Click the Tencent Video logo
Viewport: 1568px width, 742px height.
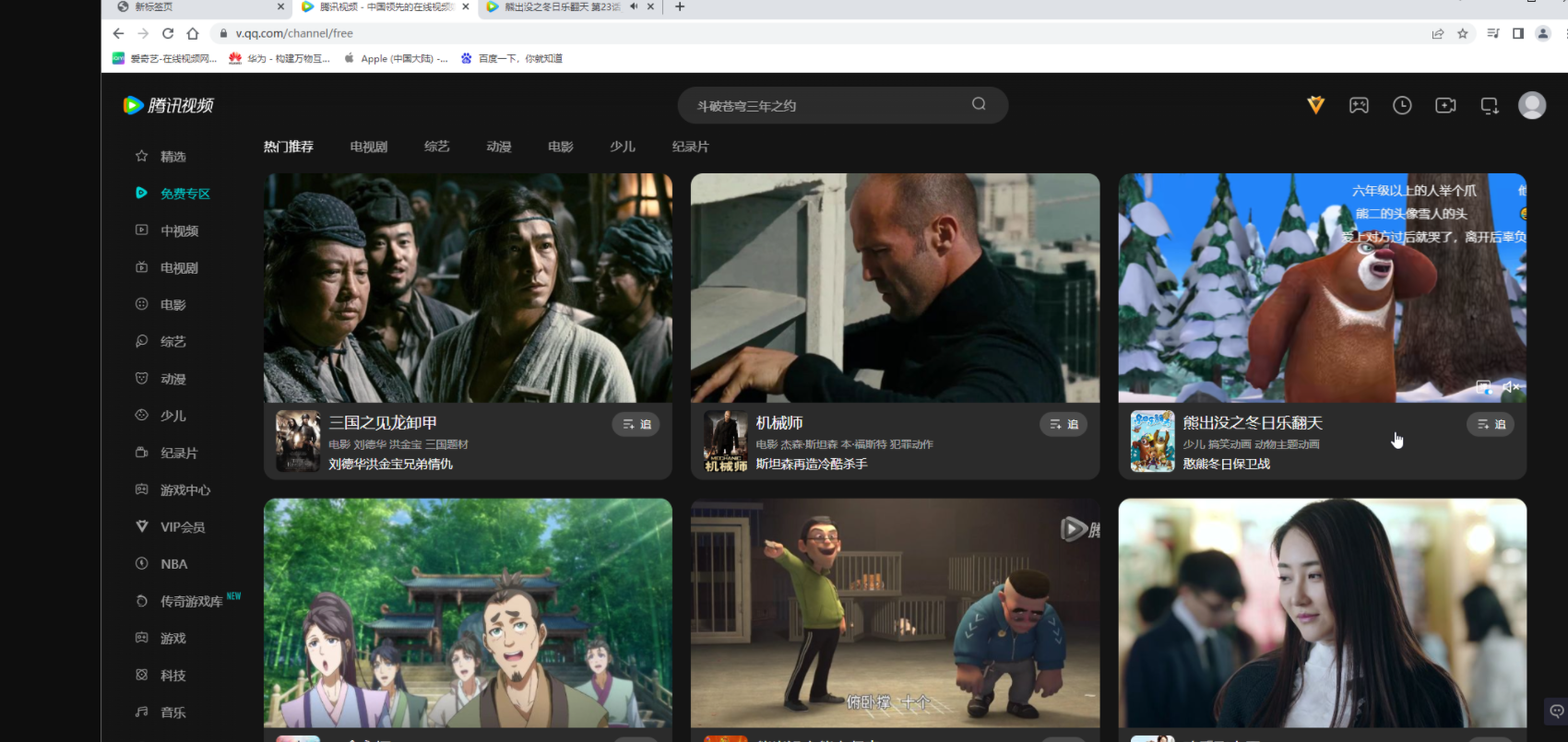click(x=169, y=105)
